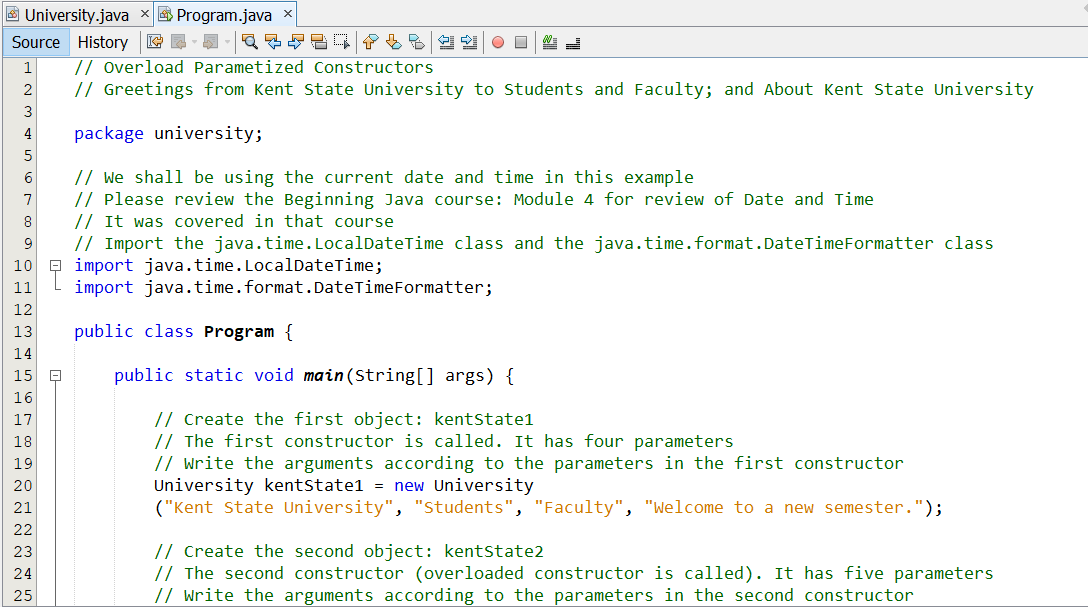Viewport: 1088px width, 607px height.
Task: Click the Forward navigation icon in editor toolbar
Action: pos(211,42)
